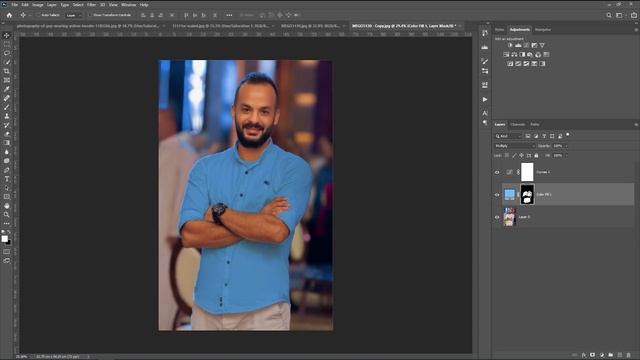Toggle the Auto-Select checkbox
This screenshot has height=360, width=640.
pos(38,15)
